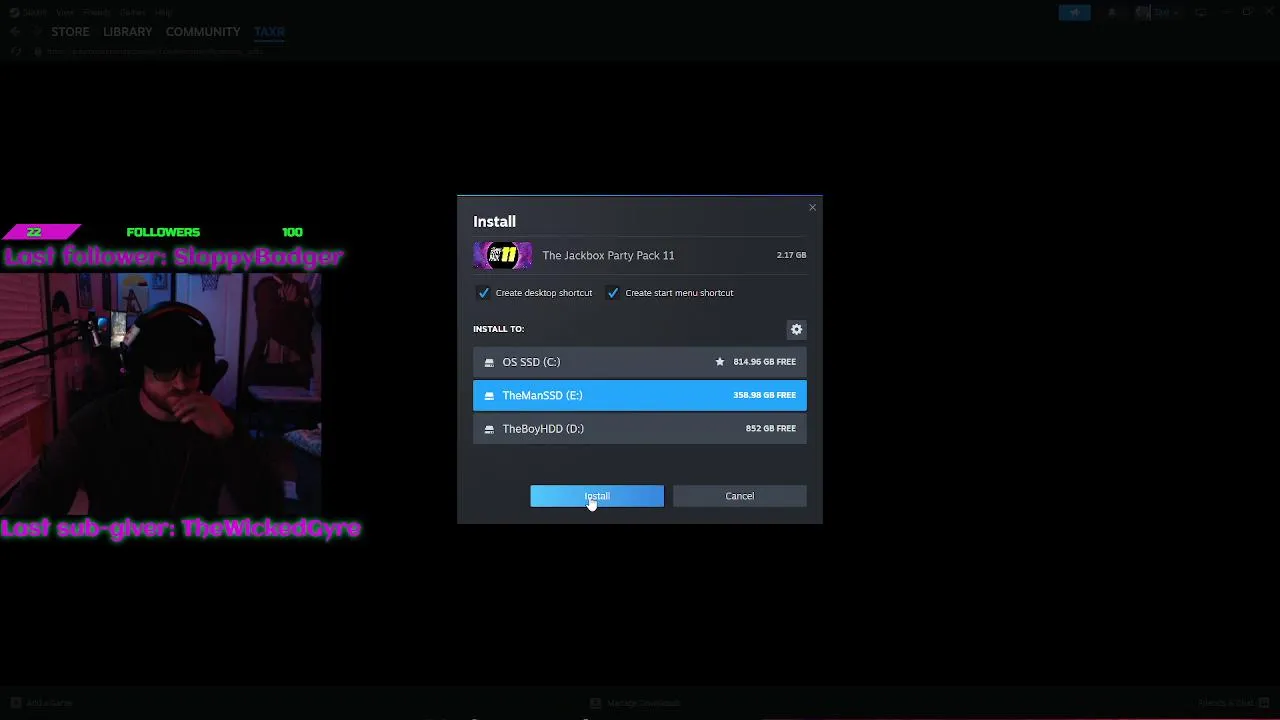Viewport: 1280px width, 720px height.
Task: Select TheBoyHDD (D:) drive
Action: coord(640,428)
